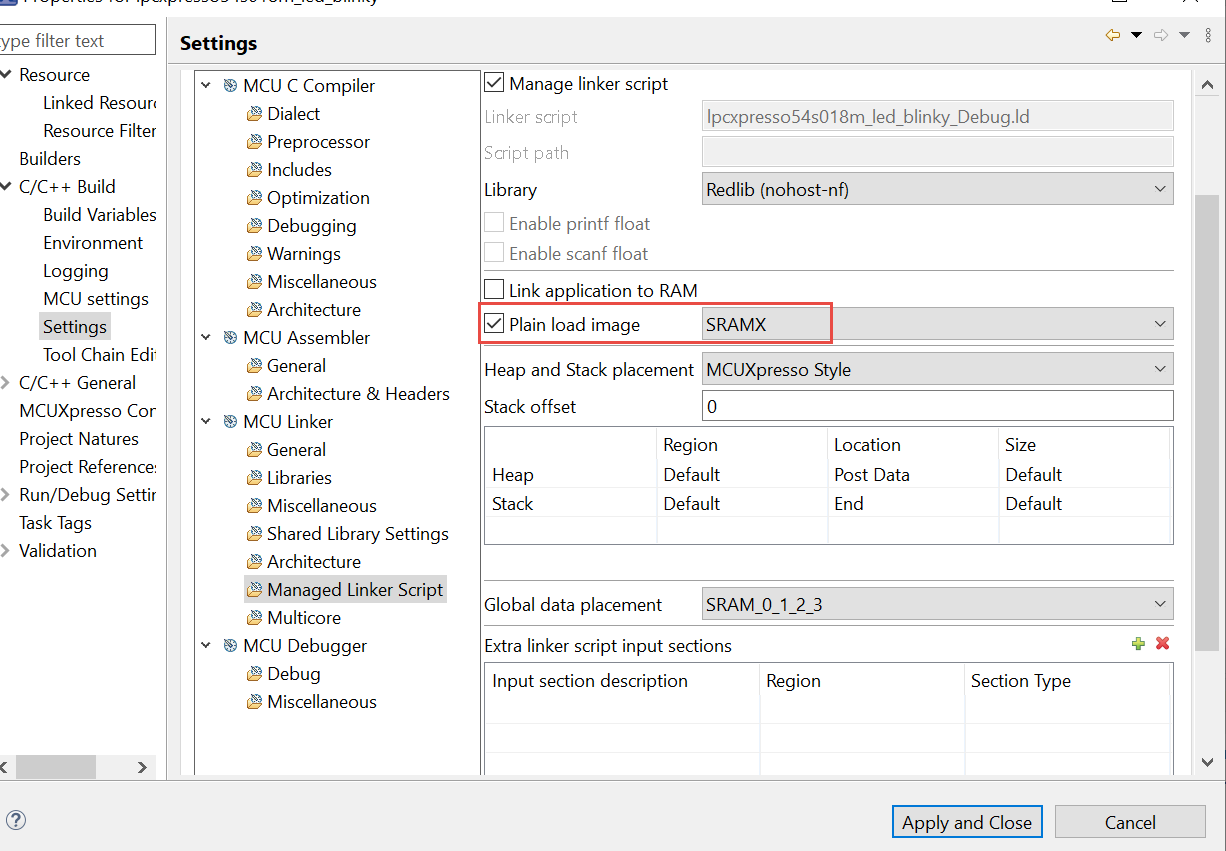Click the back navigation arrow icon

[1112, 34]
